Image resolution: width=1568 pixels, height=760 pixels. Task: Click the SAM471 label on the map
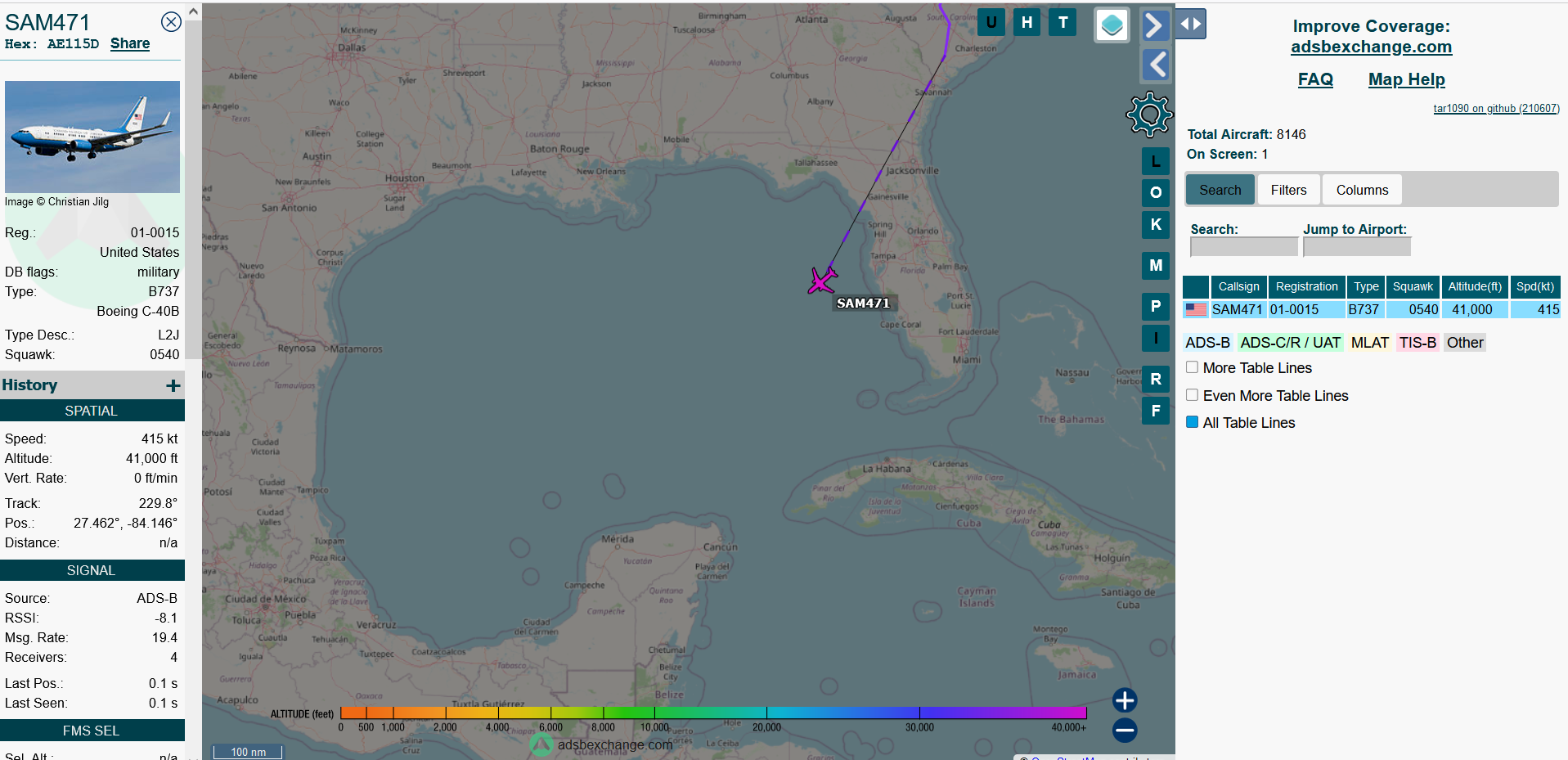[863, 303]
